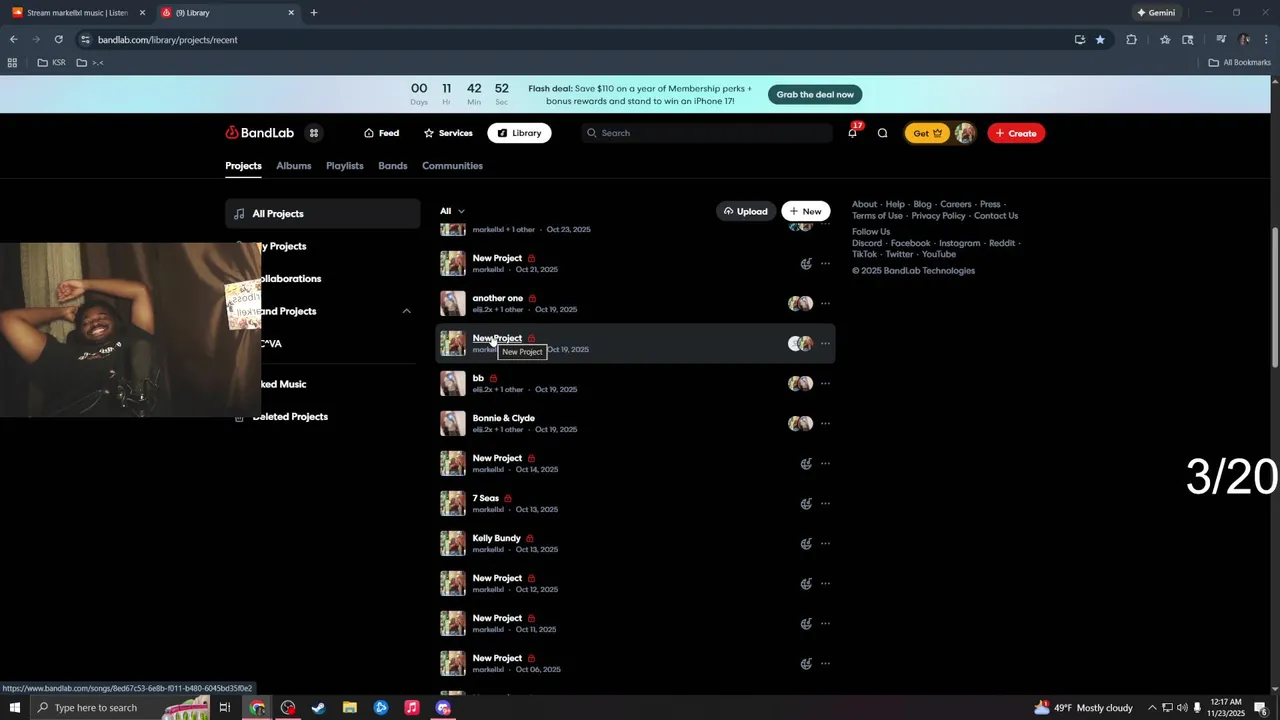1280x720 pixels.
Task: Click the Help footer link
Action: pyautogui.click(x=895, y=204)
